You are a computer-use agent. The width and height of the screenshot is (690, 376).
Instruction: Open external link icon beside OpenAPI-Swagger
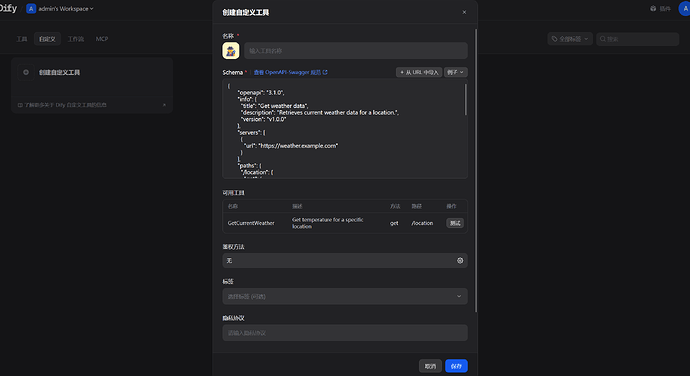point(325,72)
